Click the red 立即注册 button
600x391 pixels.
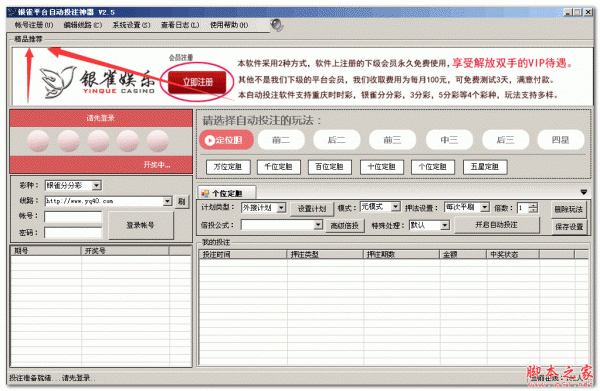tap(197, 82)
